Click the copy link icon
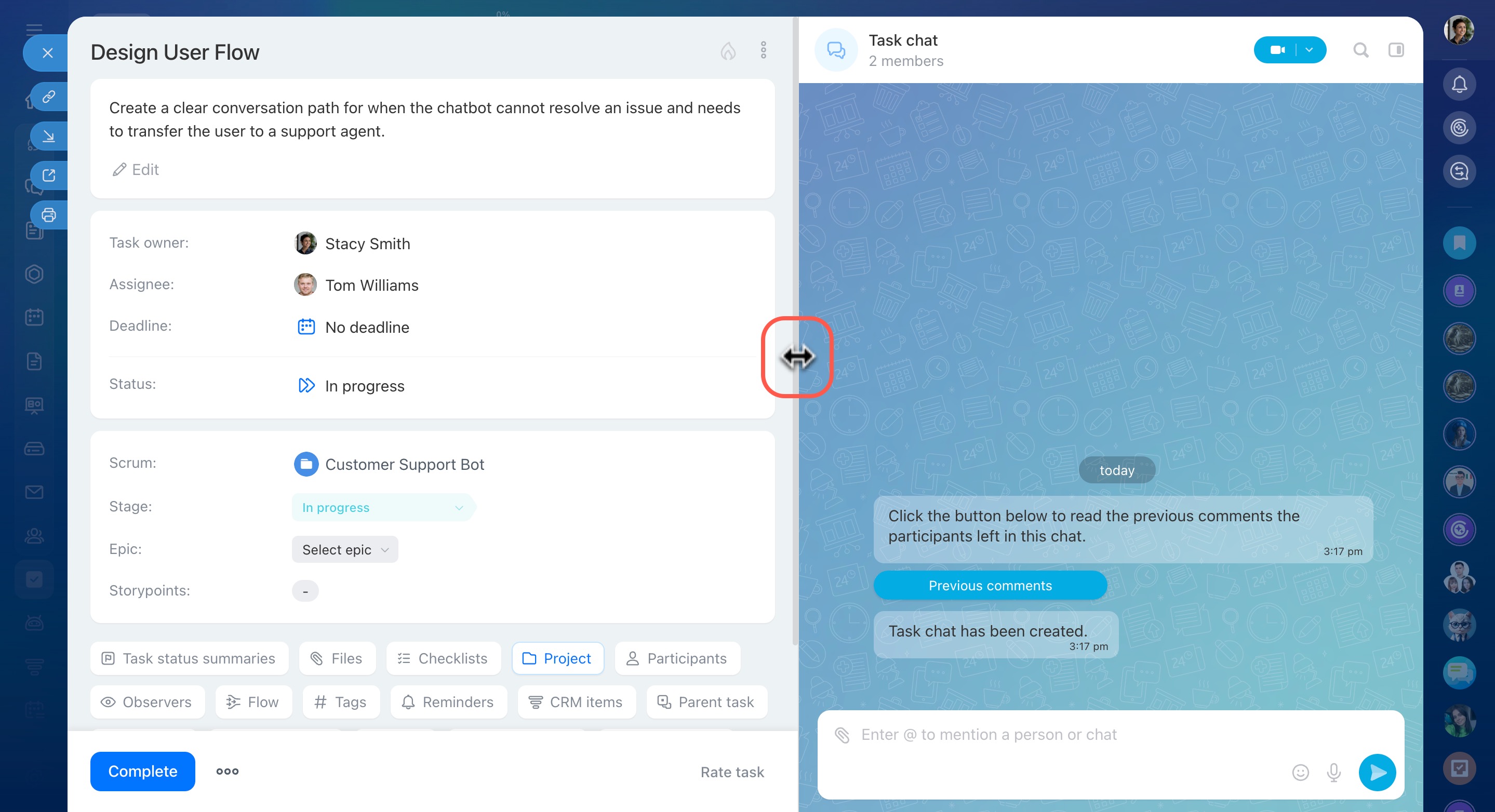 [x=49, y=96]
